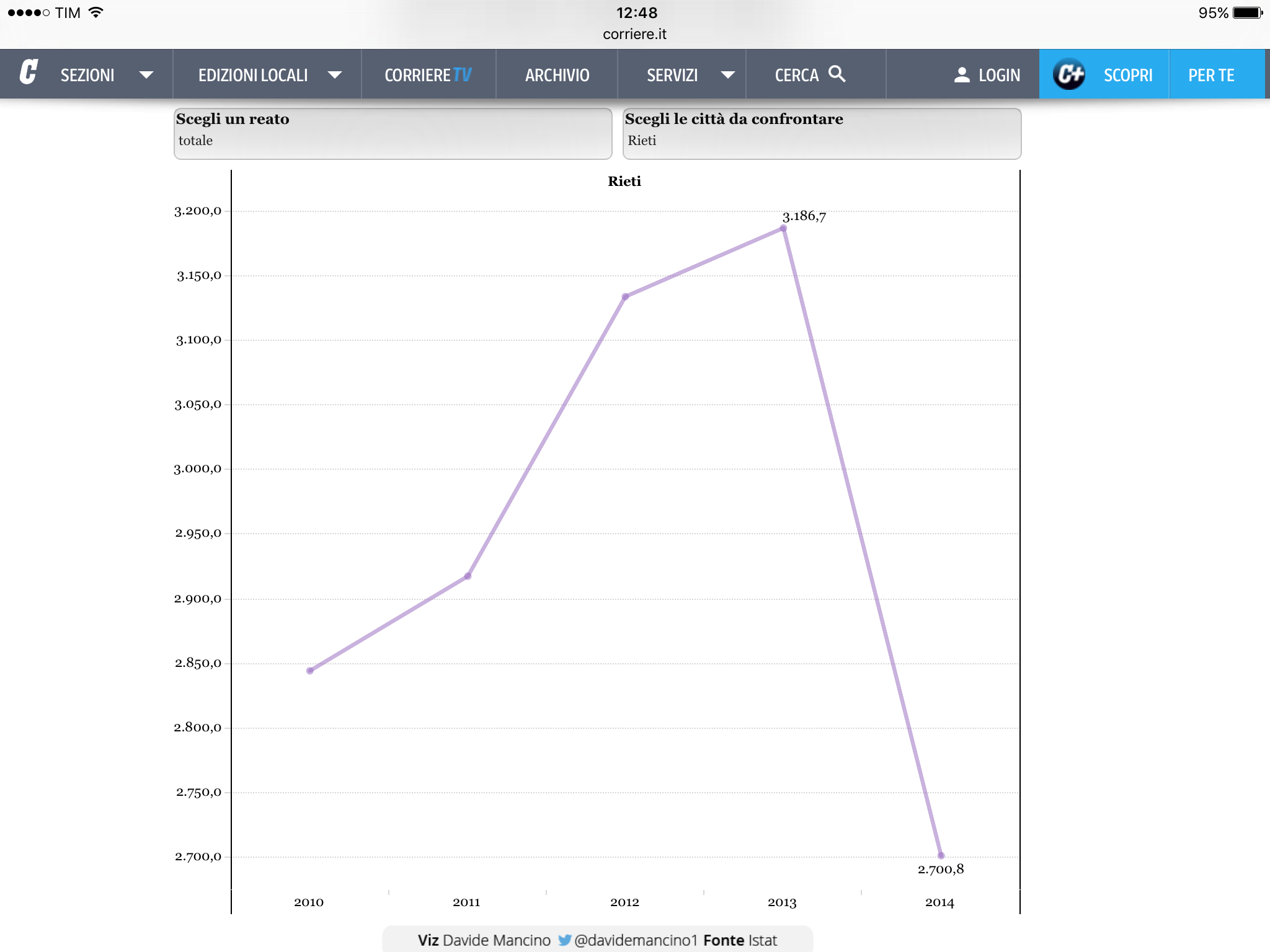The image size is (1270, 952).
Task: Click the Corriere C logo icon
Action: coord(29,73)
